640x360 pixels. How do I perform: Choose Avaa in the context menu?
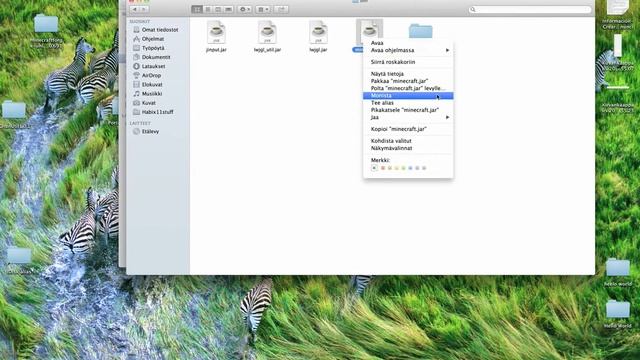click(408, 43)
